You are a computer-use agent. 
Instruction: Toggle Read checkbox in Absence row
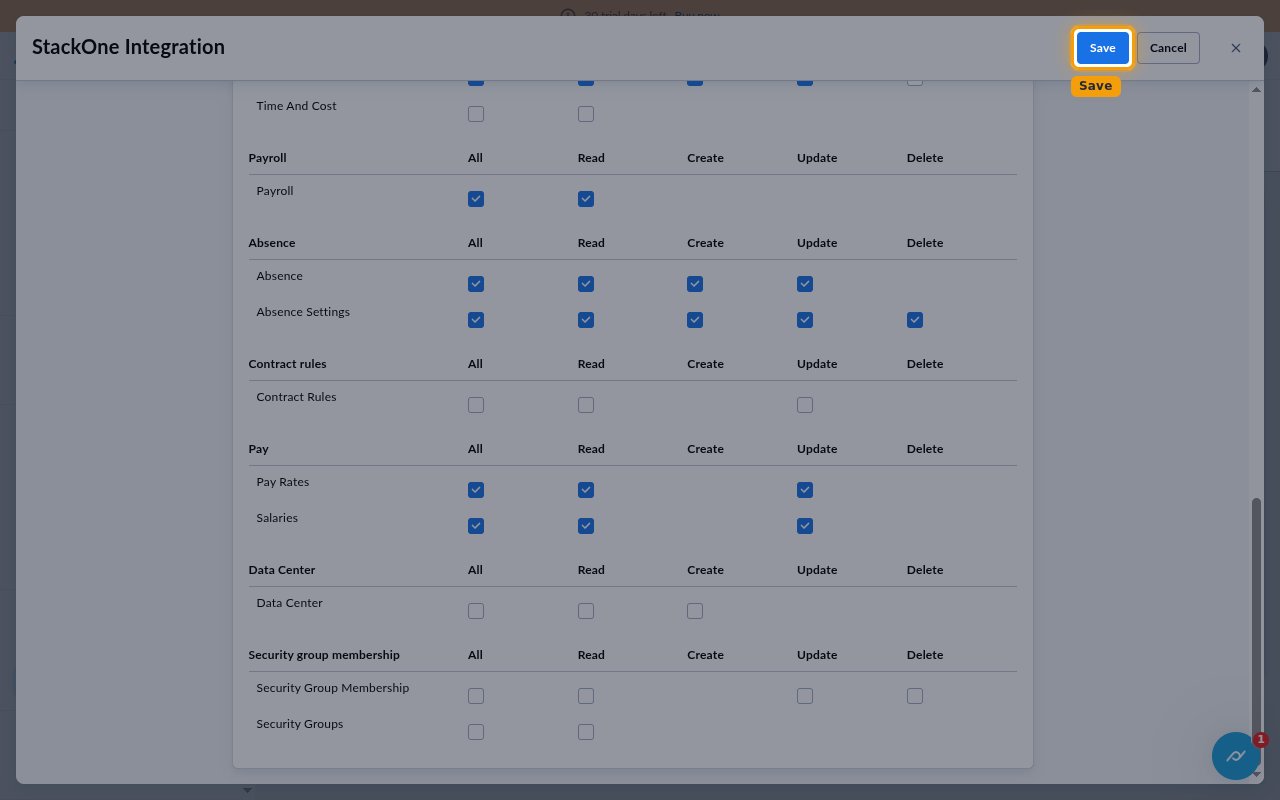586,284
